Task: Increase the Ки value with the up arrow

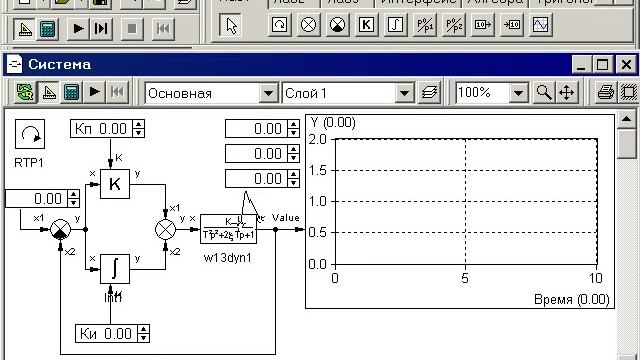Action: [x=144, y=329]
